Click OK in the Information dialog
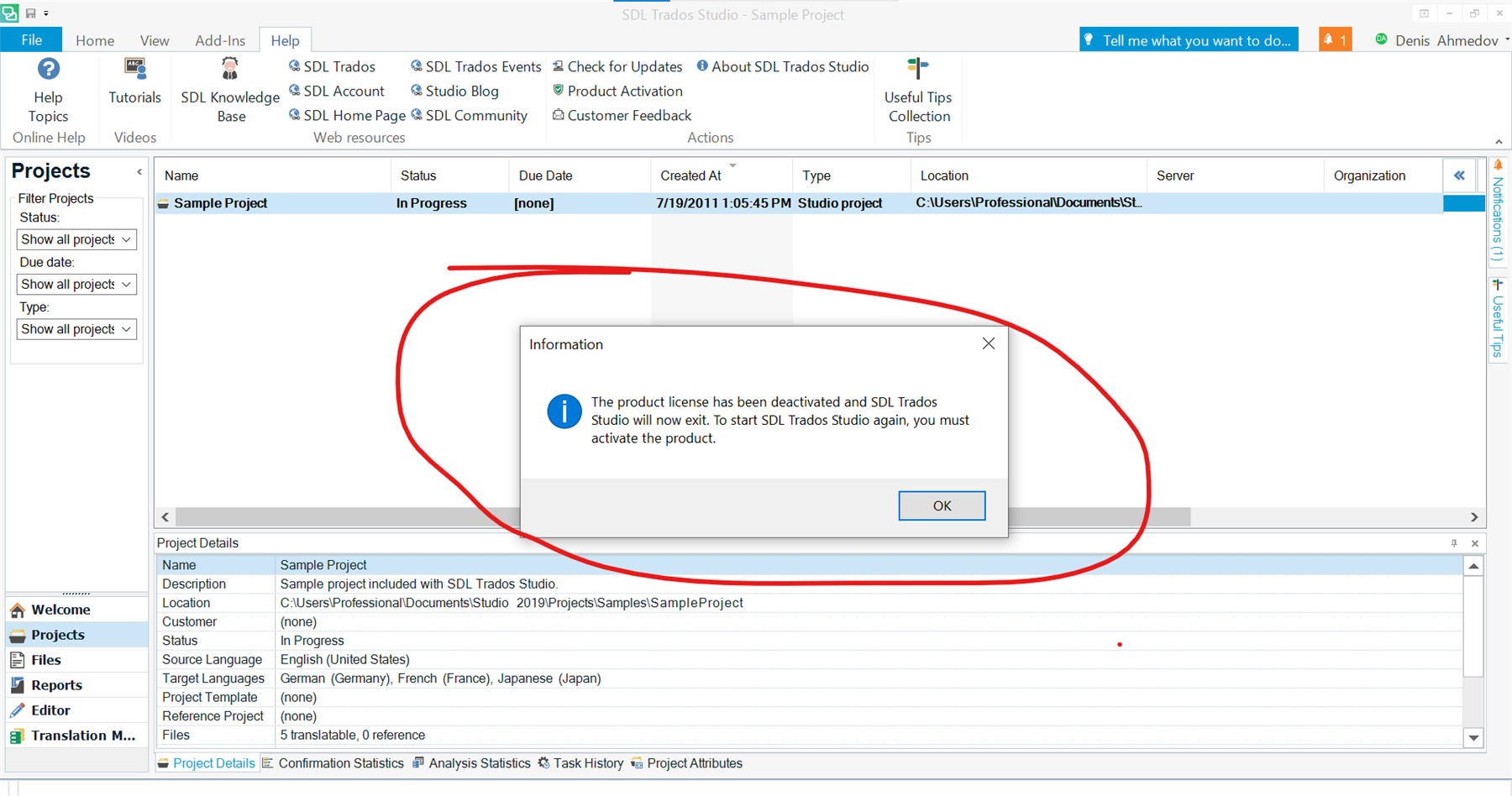Viewport: 1512px width, 796px height. (942, 505)
